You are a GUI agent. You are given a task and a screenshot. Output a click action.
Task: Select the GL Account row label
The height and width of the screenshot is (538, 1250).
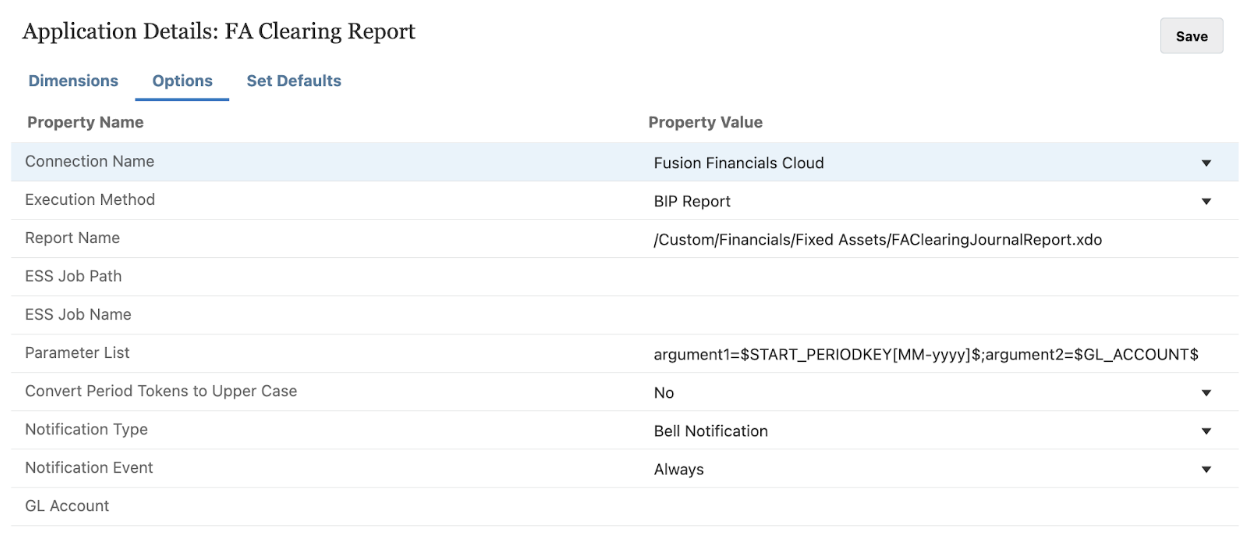(x=67, y=506)
